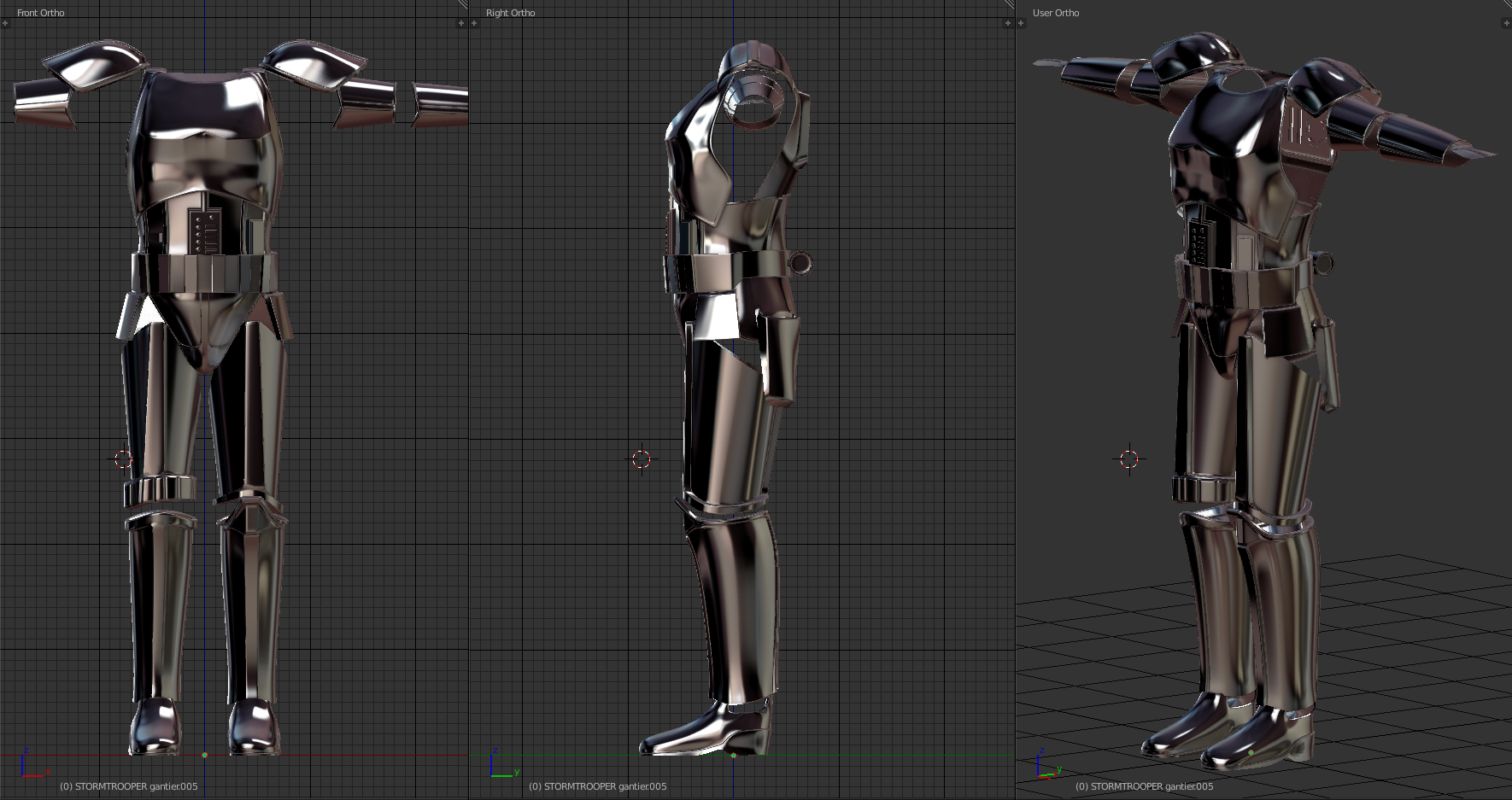Image resolution: width=1512 pixels, height=800 pixels.
Task: Click split-area corner widget of Front Ortho view
Action: 462,5
